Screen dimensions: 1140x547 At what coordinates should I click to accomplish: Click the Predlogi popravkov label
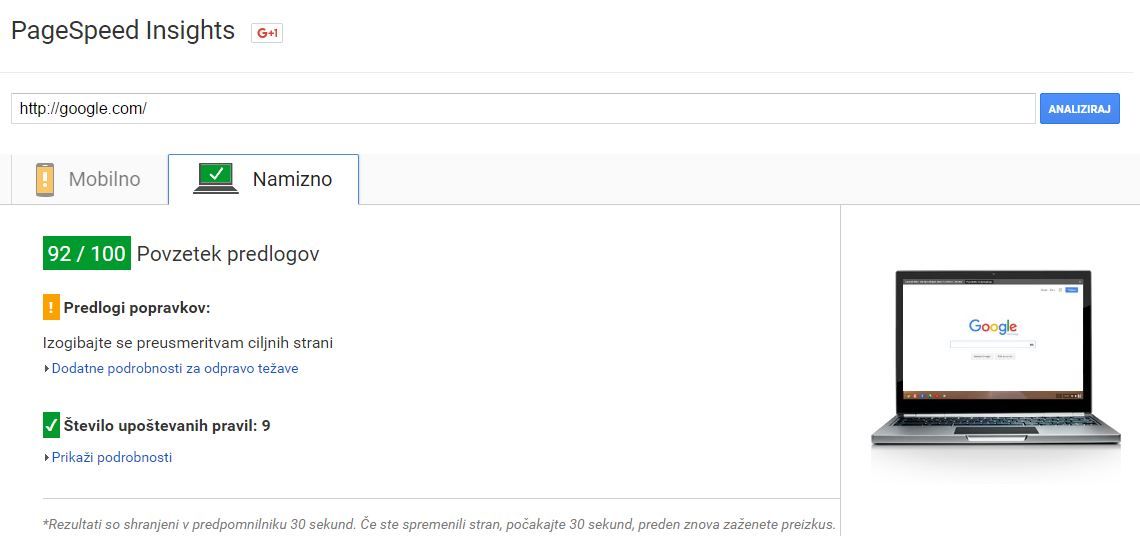coord(137,307)
